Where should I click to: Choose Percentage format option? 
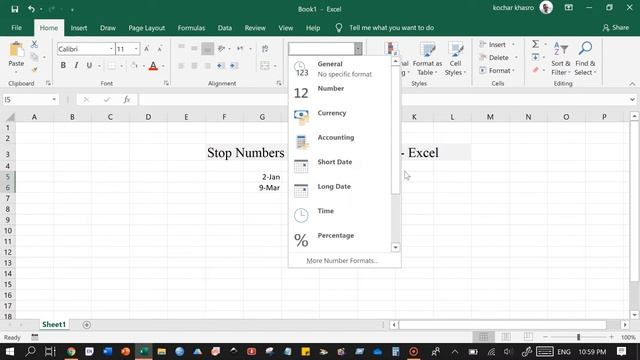pos(340,240)
